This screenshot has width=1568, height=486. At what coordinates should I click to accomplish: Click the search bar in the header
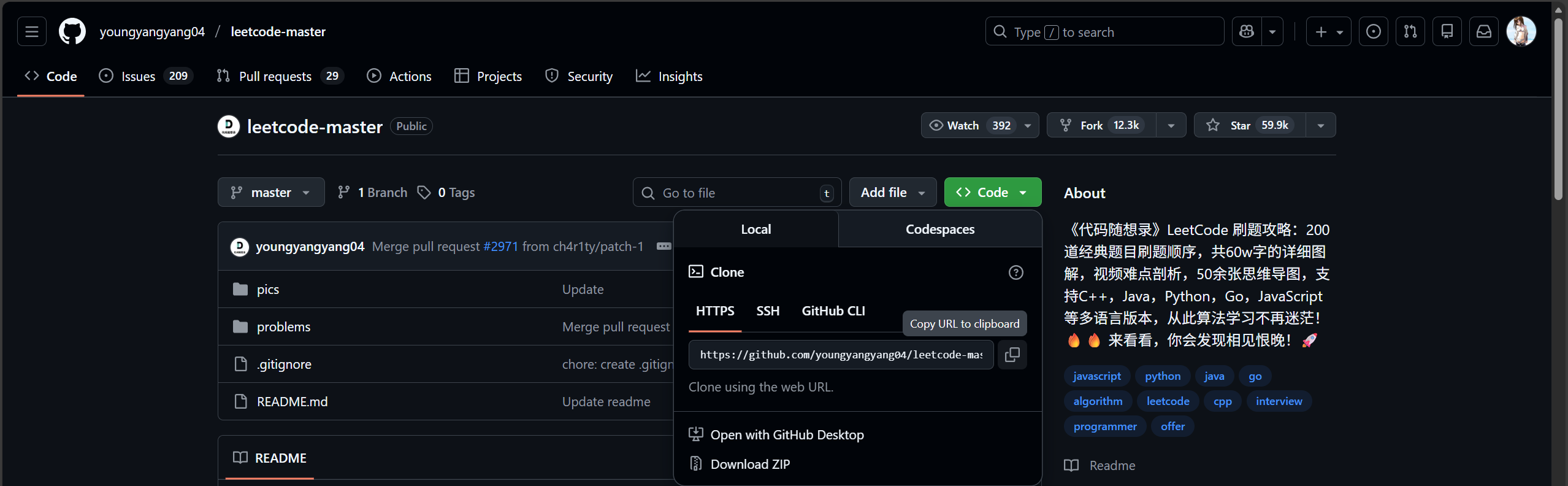[x=1104, y=31]
